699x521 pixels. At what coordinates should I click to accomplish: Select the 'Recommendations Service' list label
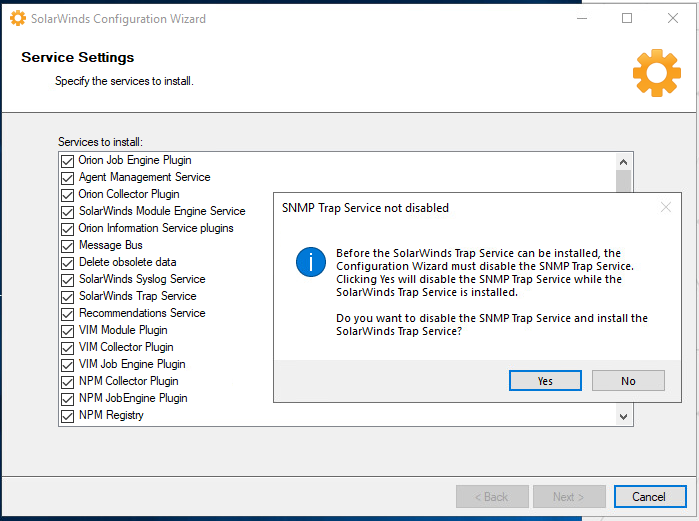142,313
